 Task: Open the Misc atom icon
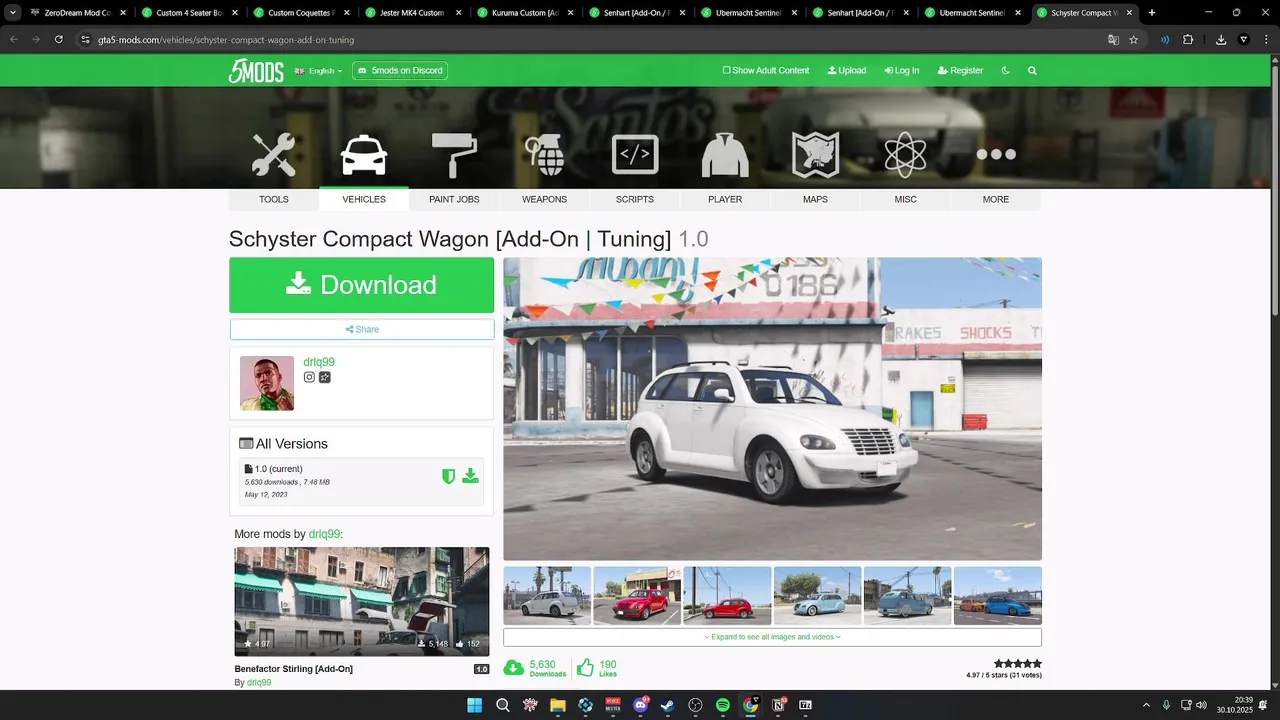pyautogui.click(x=905, y=155)
